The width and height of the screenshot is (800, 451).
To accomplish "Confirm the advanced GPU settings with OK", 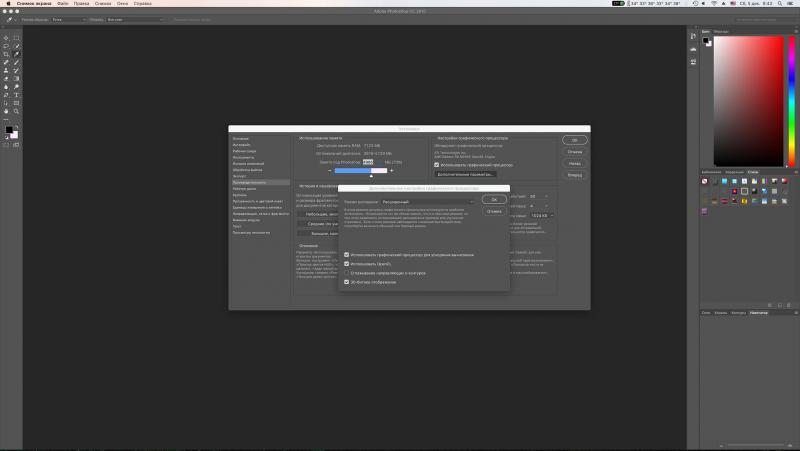I will (494, 199).
